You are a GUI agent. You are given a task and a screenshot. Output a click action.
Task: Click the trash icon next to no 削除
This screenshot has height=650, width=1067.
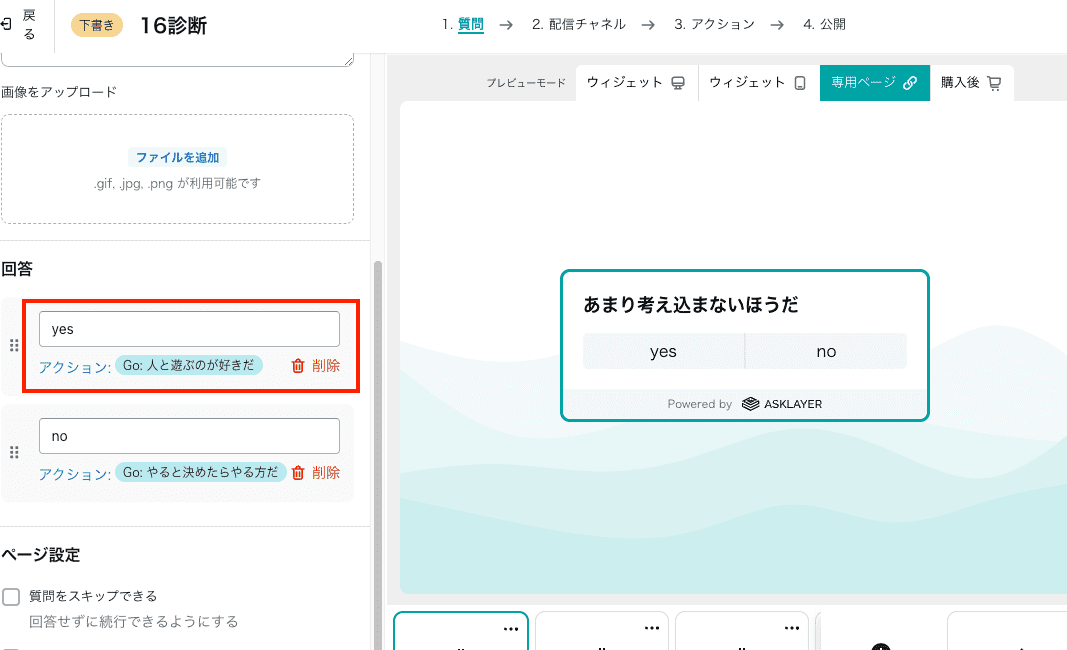pos(297,472)
